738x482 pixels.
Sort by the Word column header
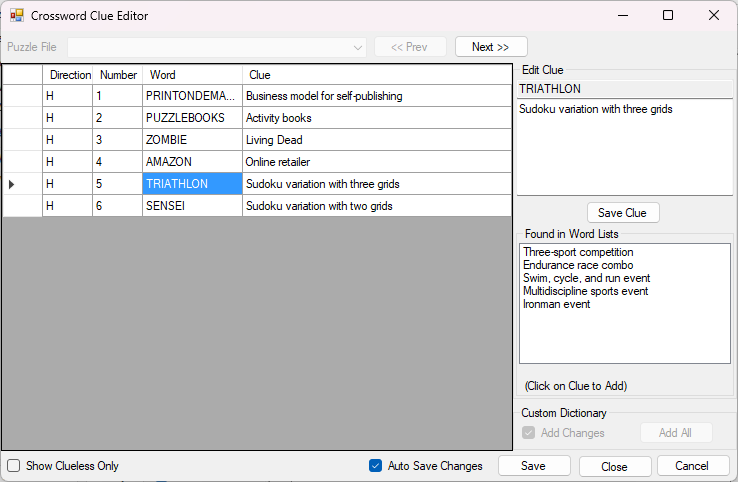192,75
